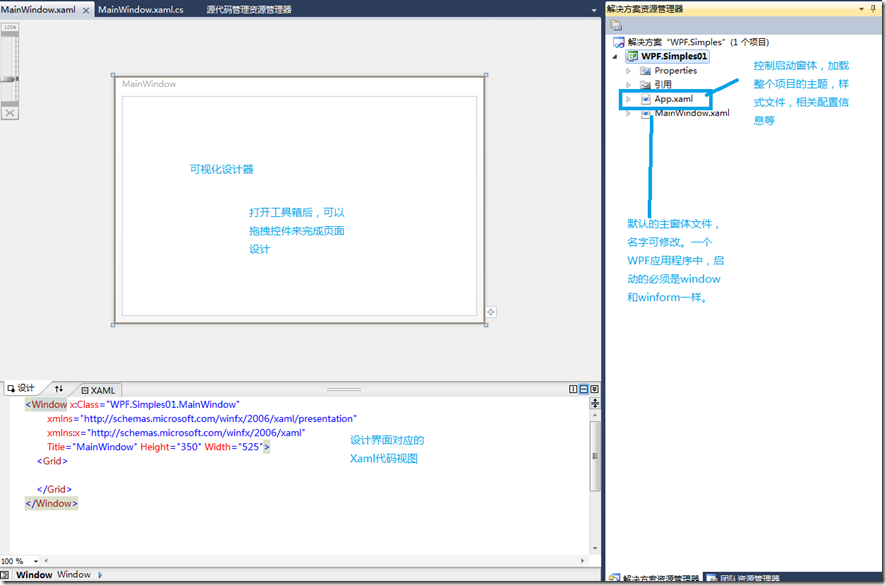Screen dimensions: 886x585
Task: Click the horizontal split icon
Action: (584, 389)
